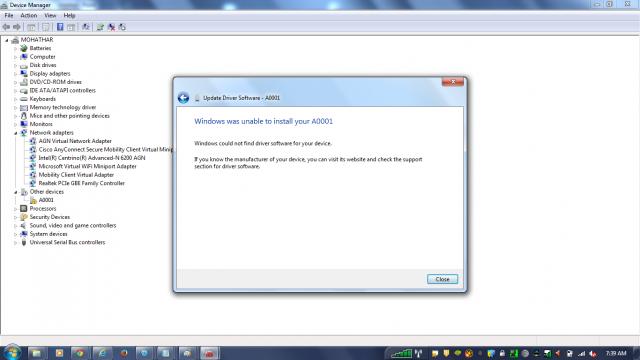Open Firefox from the taskbar
This screenshot has height=360, width=640.
click(x=123, y=353)
